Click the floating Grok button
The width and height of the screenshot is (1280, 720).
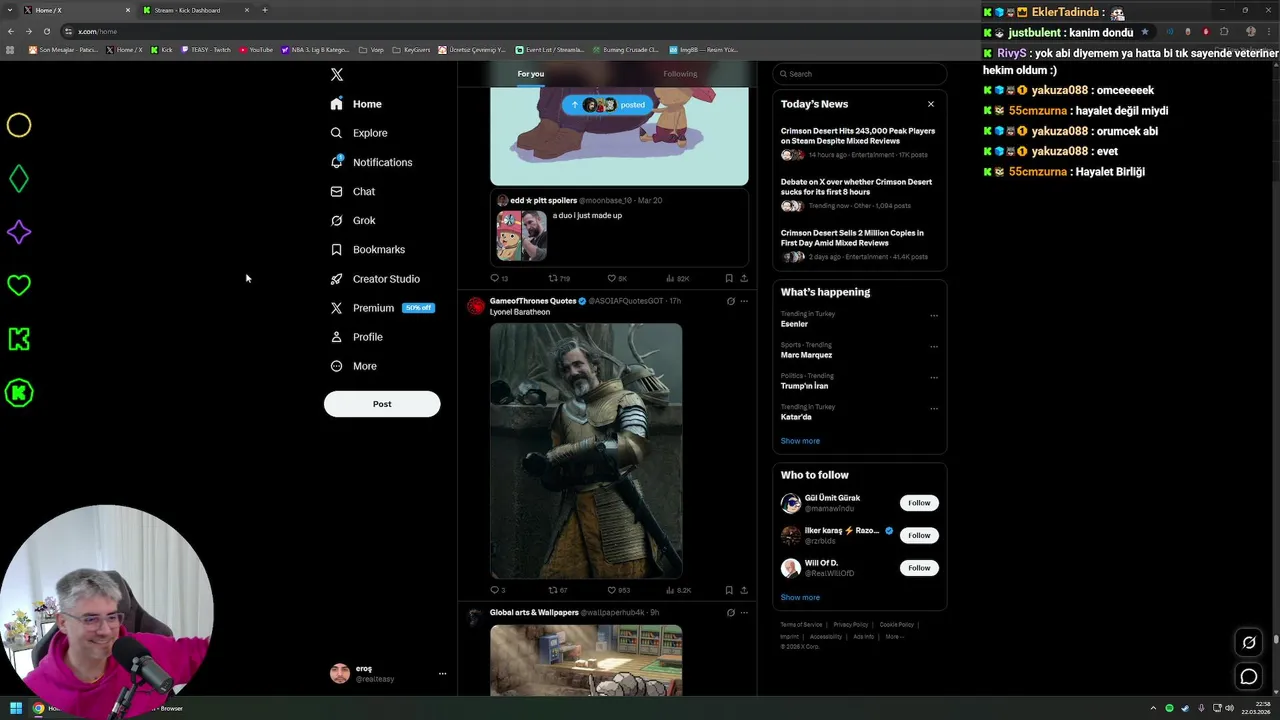point(1249,643)
